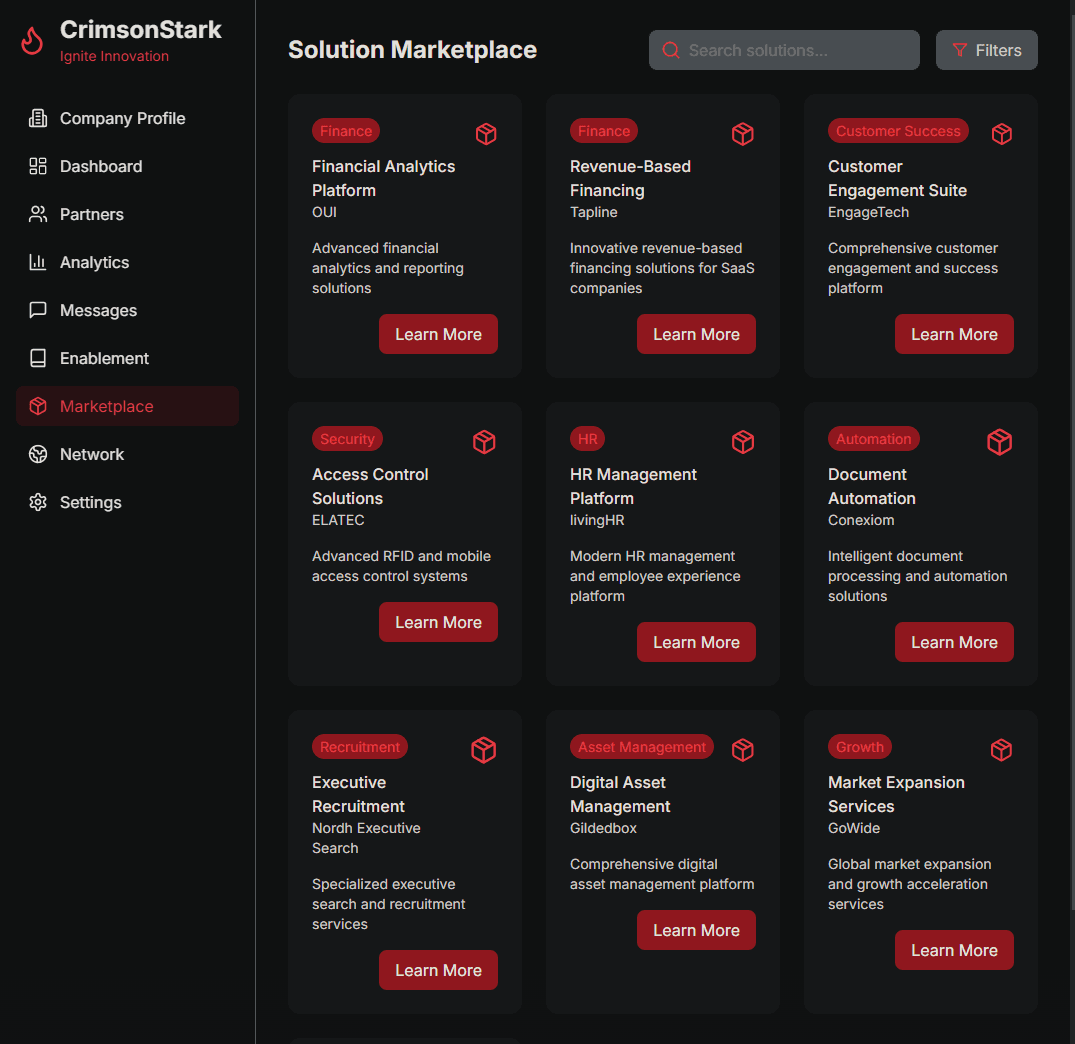
Task: Click the Marketplace box icon in sidebar
Action: coord(38,406)
